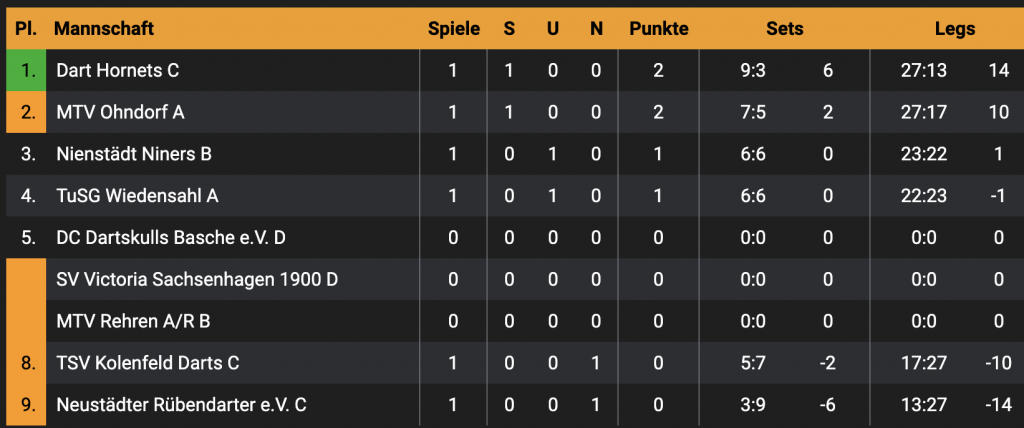This screenshot has width=1024, height=428.
Task: Click the 9:3 sets score of Dart Hornets
Action: [x=752, y=71]
